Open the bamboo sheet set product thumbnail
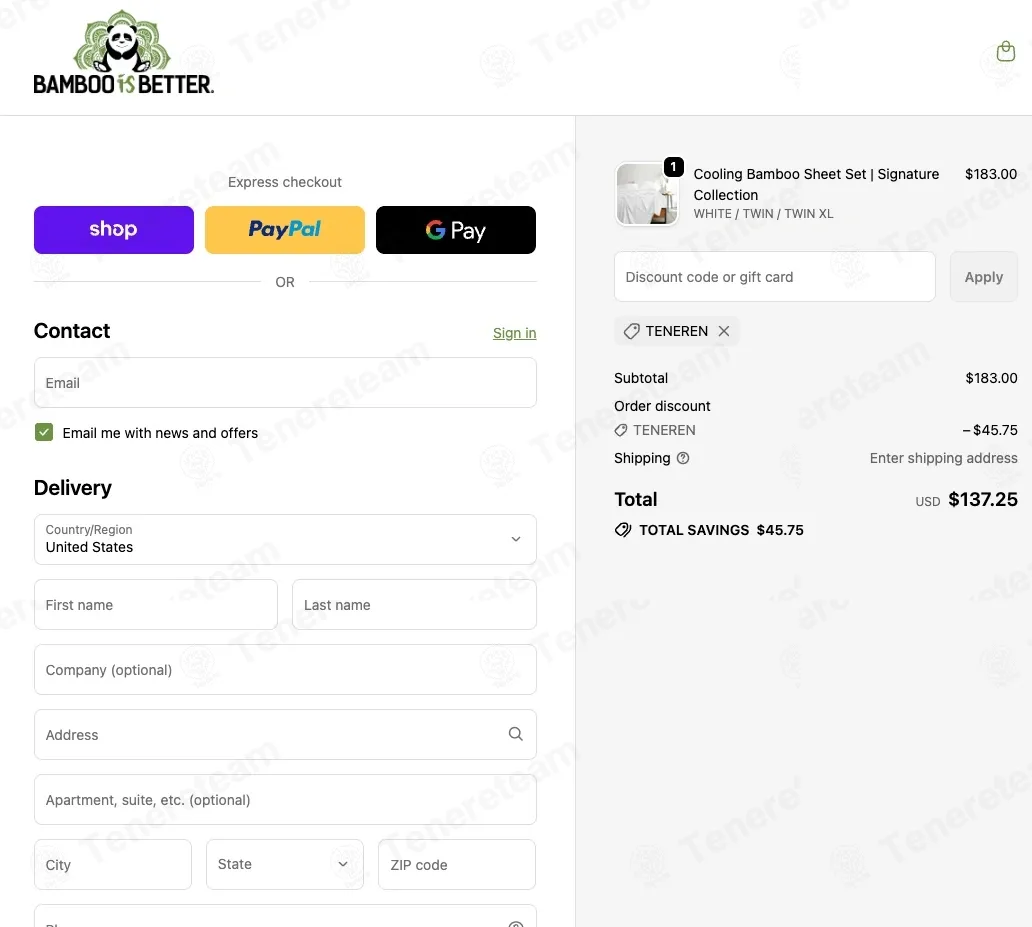 click(x=647, y=194)
